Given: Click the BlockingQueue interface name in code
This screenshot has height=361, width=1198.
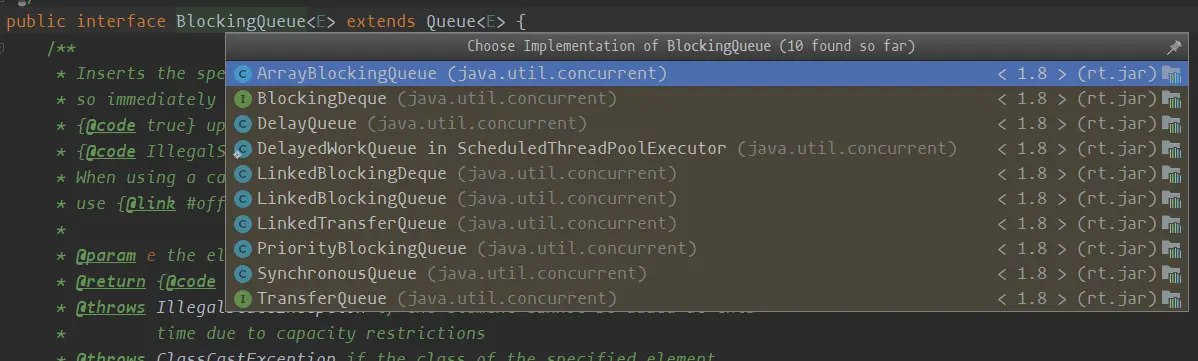Looking at the screenshot, I should [240, 21].
